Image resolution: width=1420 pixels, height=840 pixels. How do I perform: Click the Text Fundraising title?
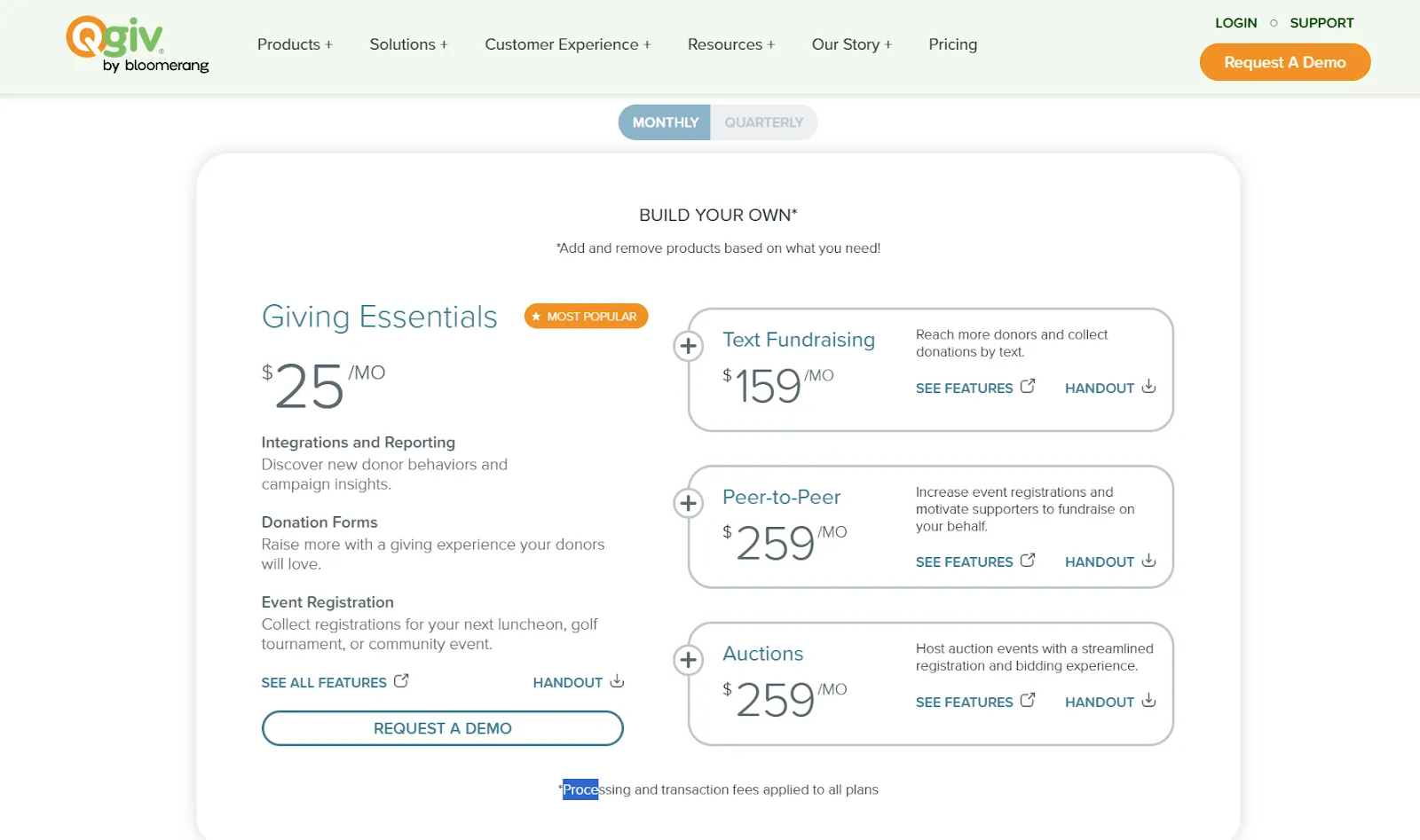pos(799,340)
